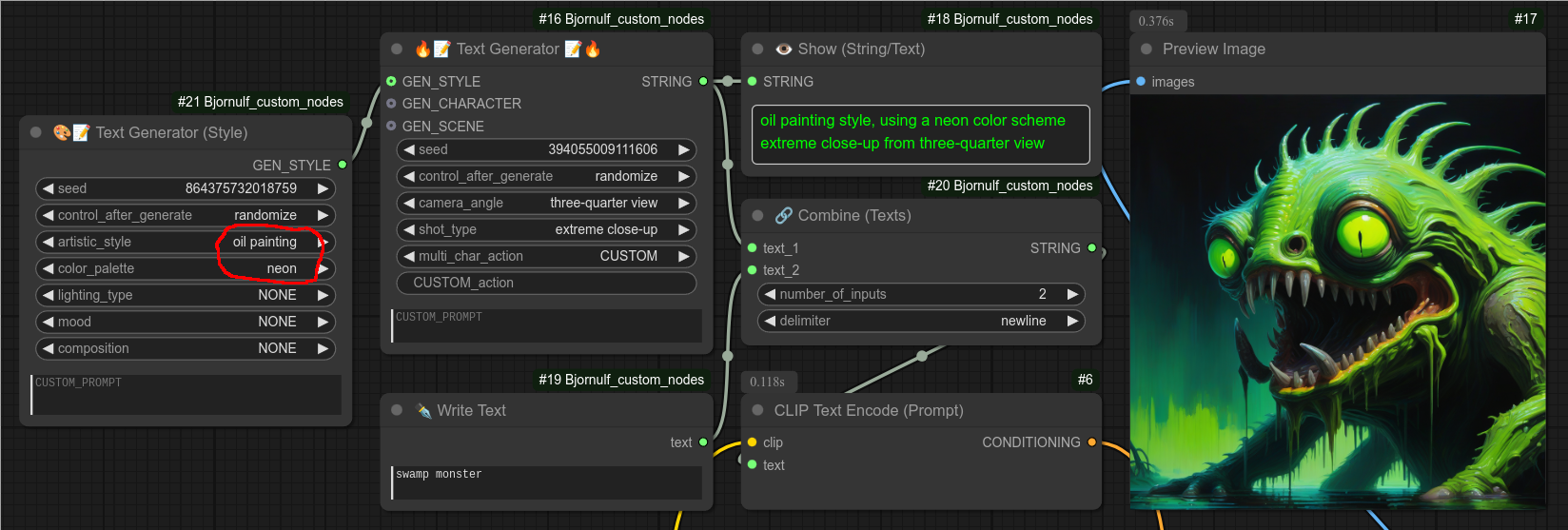Click the palette icon on Text Generator (Style) node
This screenshot has height=530, width=1568.
[x=61, y=133]
